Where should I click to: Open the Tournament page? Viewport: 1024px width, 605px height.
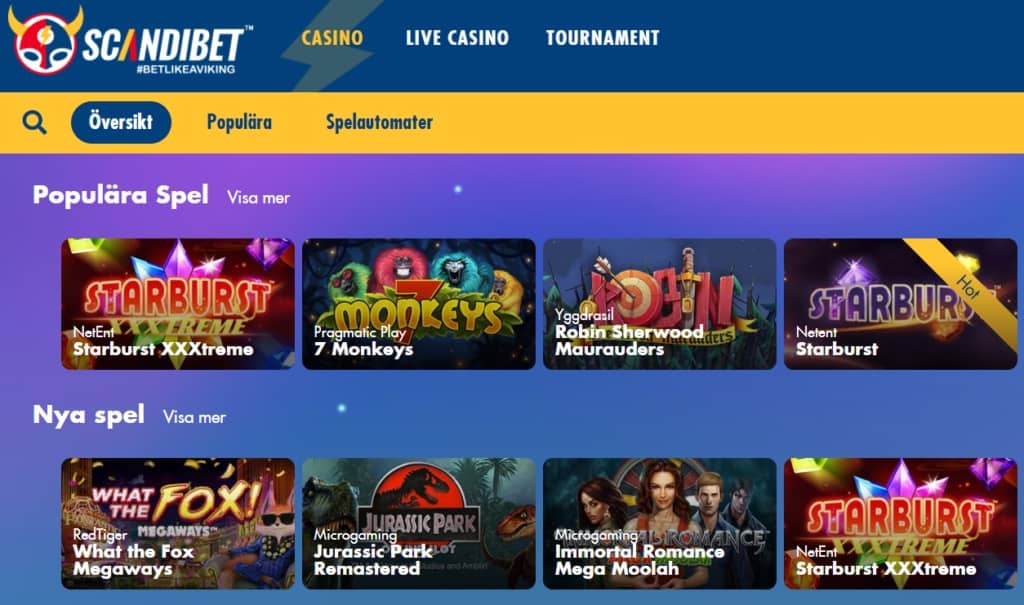tap(603, 38)
